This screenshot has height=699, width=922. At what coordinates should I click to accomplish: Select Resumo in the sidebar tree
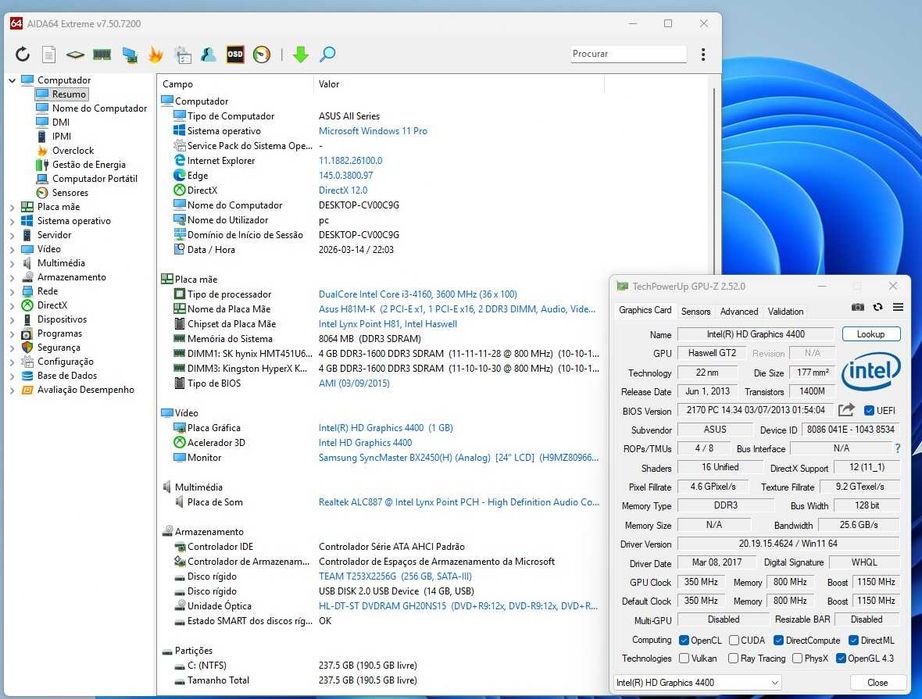(69, 94)
